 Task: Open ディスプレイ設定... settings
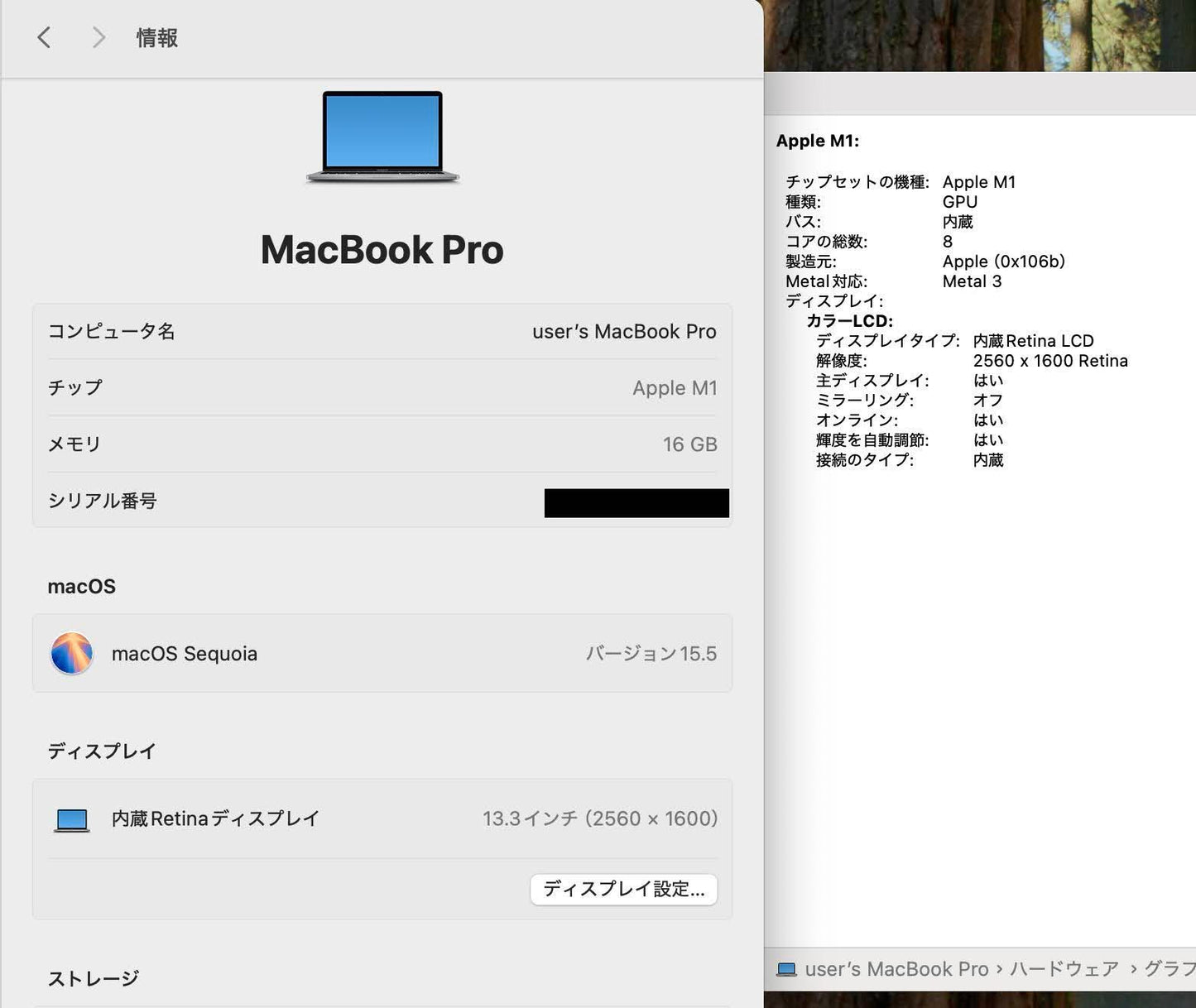coord(623,889)
